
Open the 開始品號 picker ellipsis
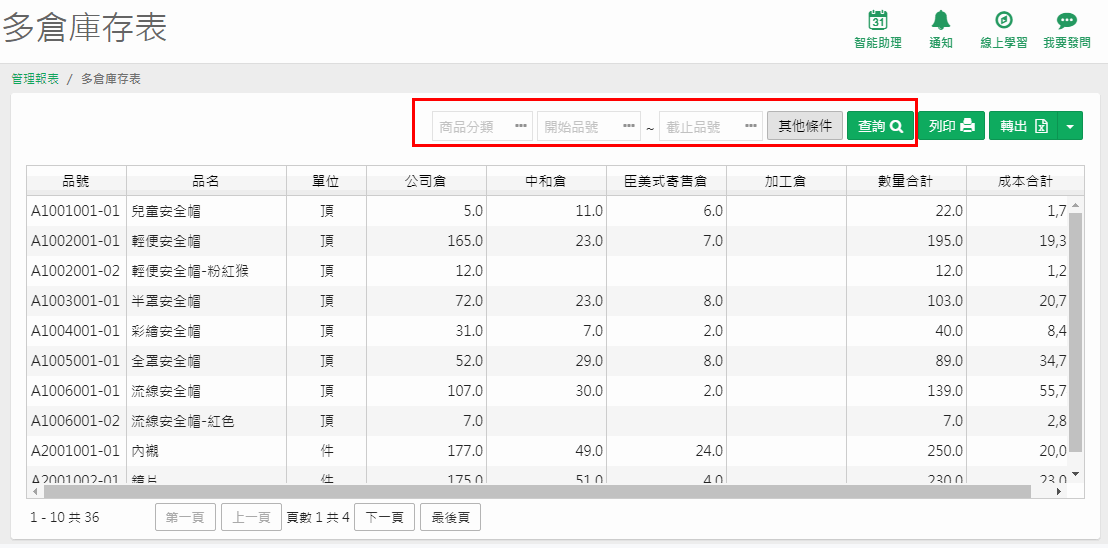click(x=629, y=126)
